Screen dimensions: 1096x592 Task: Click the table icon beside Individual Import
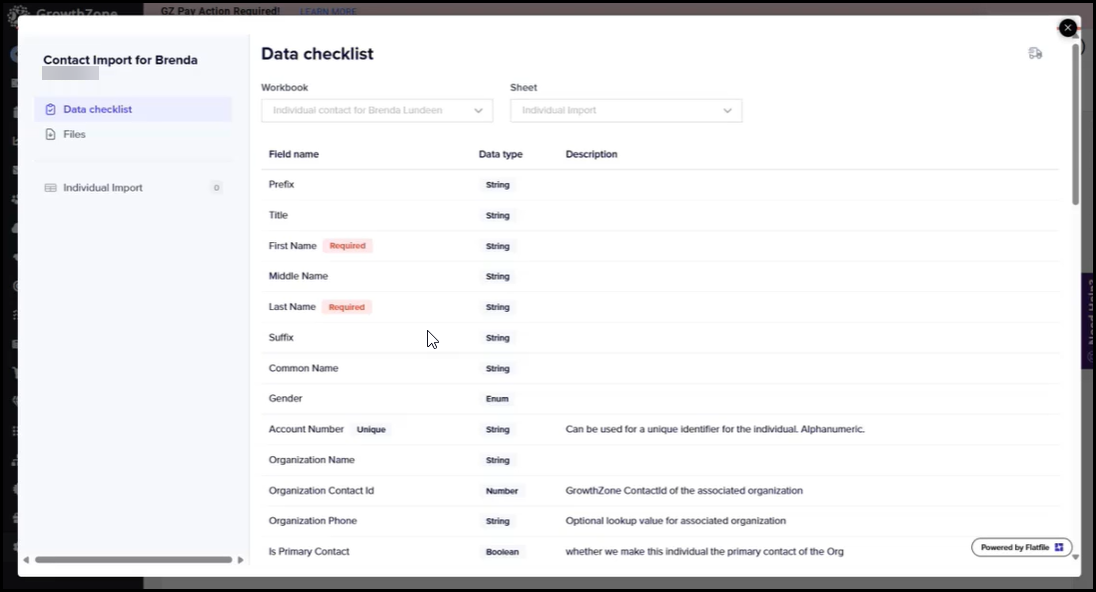pyautogui.click(x=50, y=188)
